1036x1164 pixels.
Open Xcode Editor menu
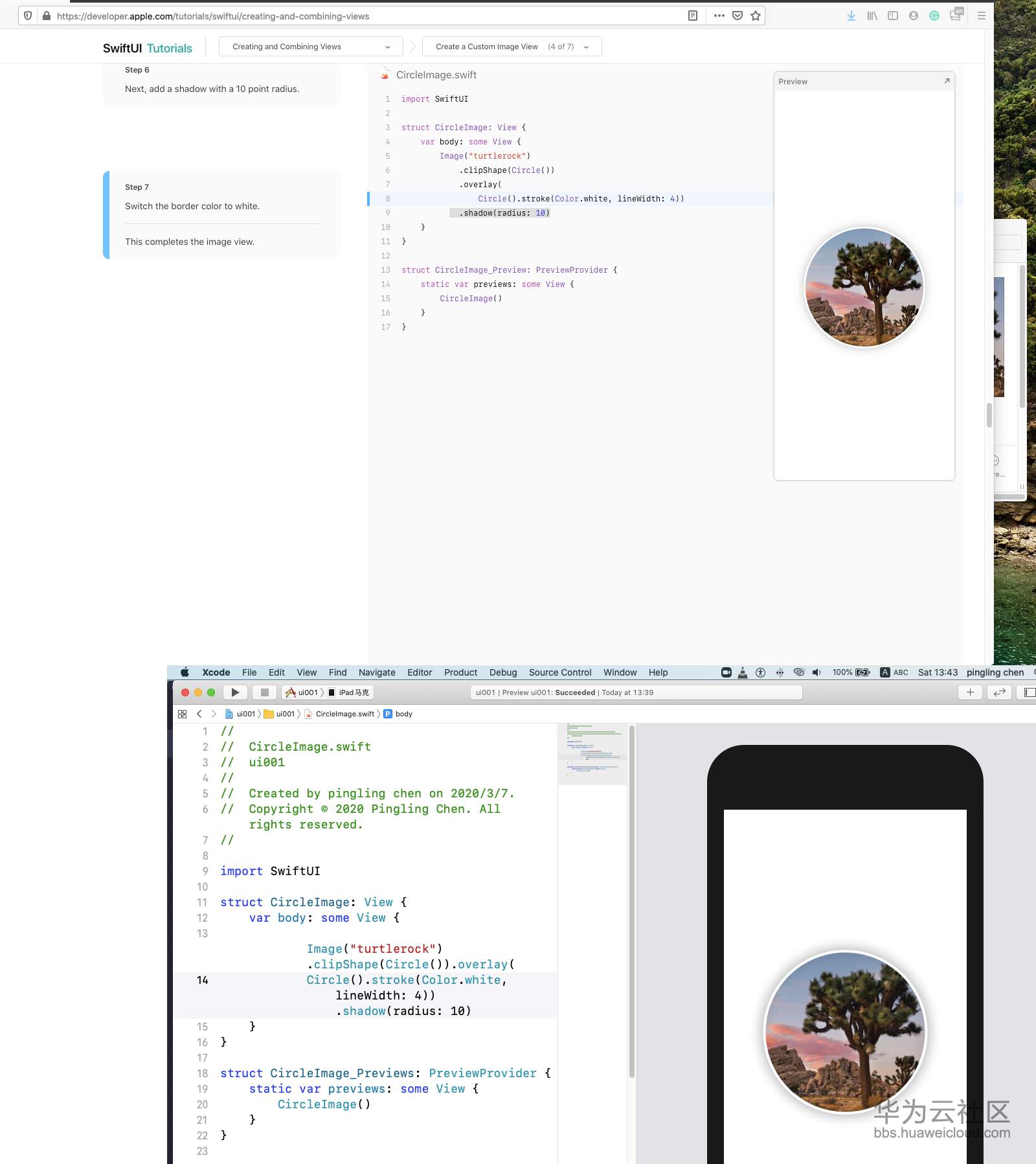[420, 672]
